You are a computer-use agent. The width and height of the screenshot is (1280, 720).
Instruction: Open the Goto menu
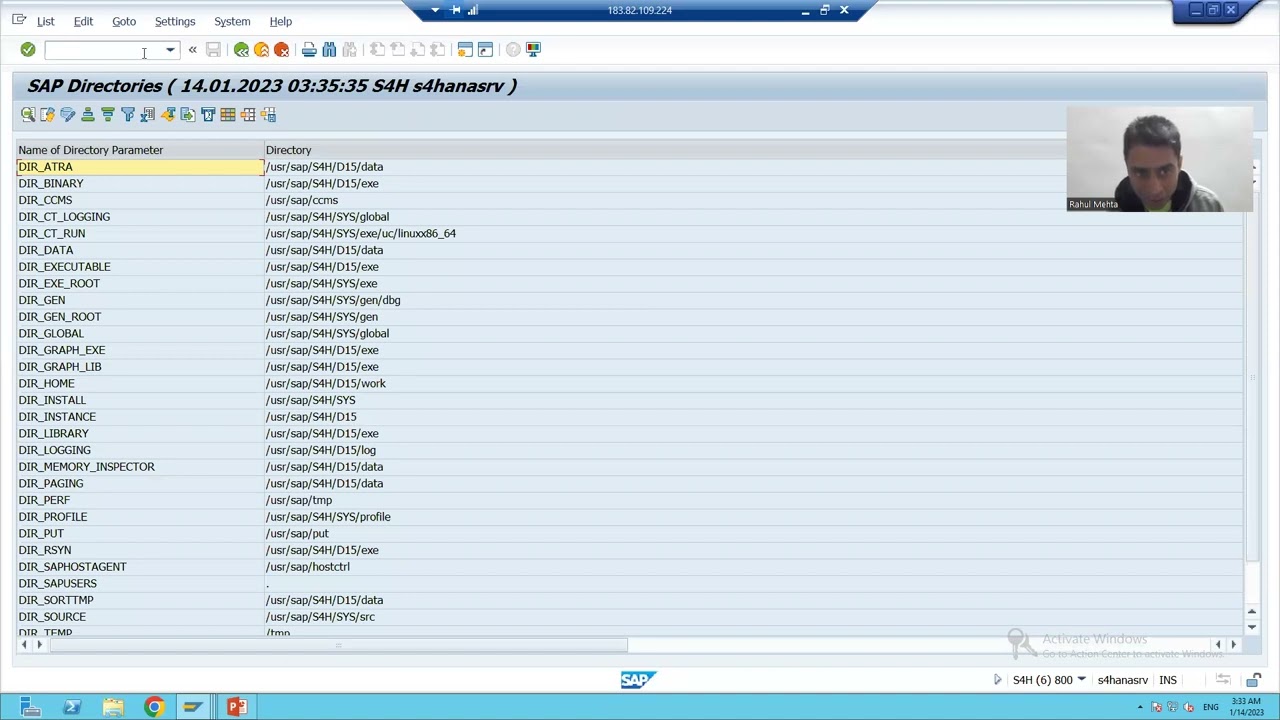(124, 21)
